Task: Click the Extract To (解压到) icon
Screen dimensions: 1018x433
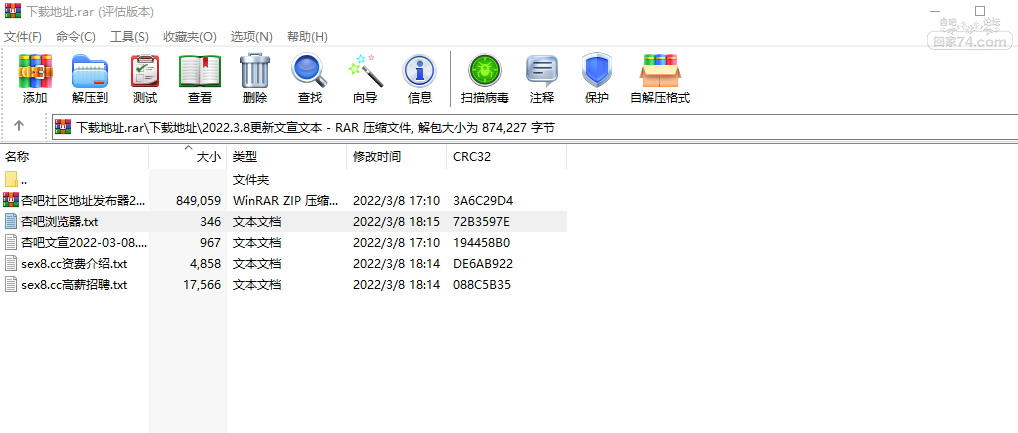Action: coord(90,71)
